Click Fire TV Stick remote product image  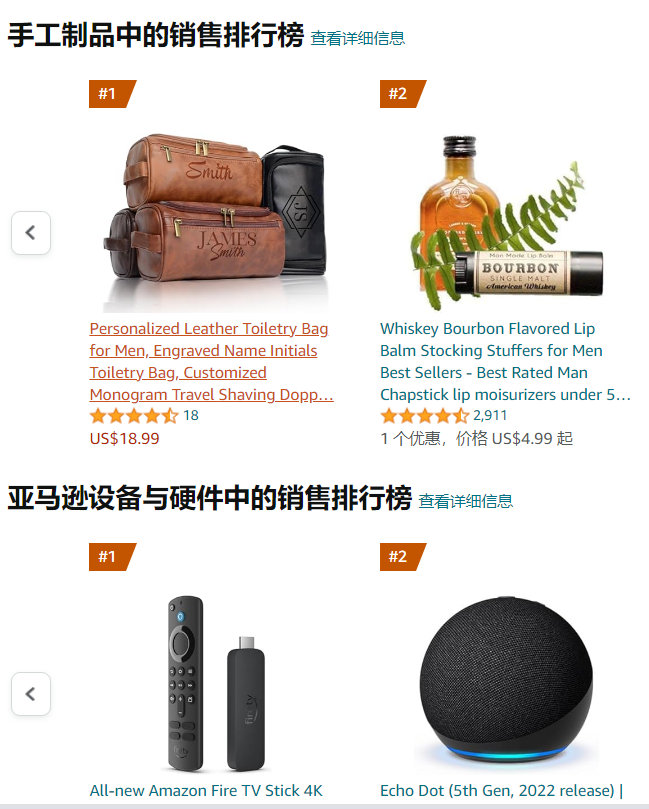pos(217,683)
